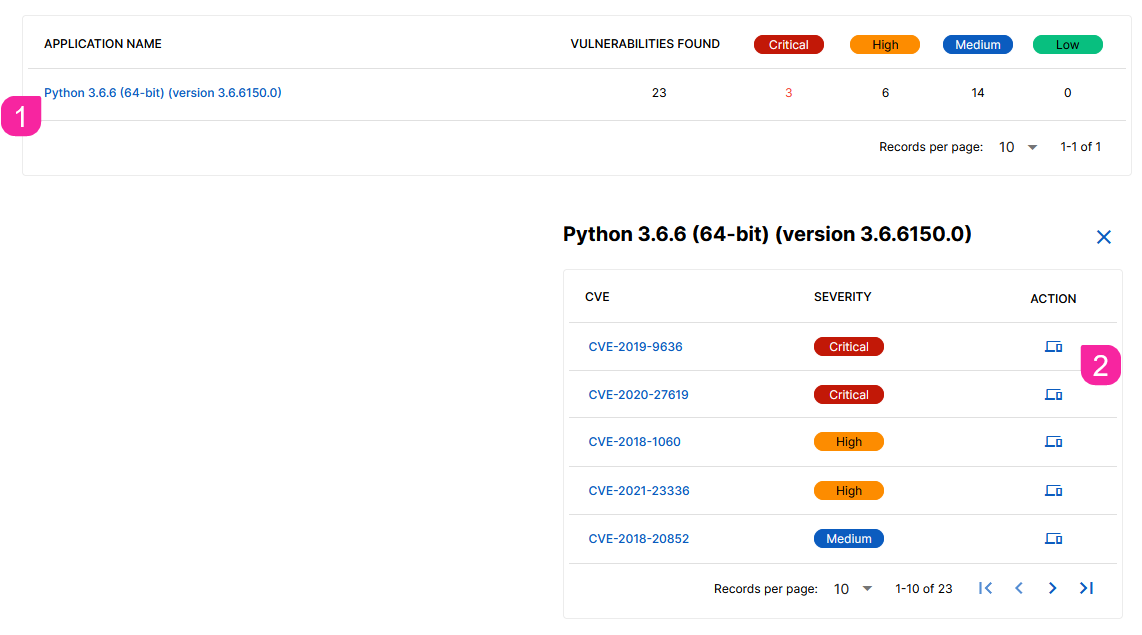The width and height of the screenshot is (1142, 635).
Task: Close the Python 3.6.6 details panel
Action: pyautogui.click(x=1103, y=237)
